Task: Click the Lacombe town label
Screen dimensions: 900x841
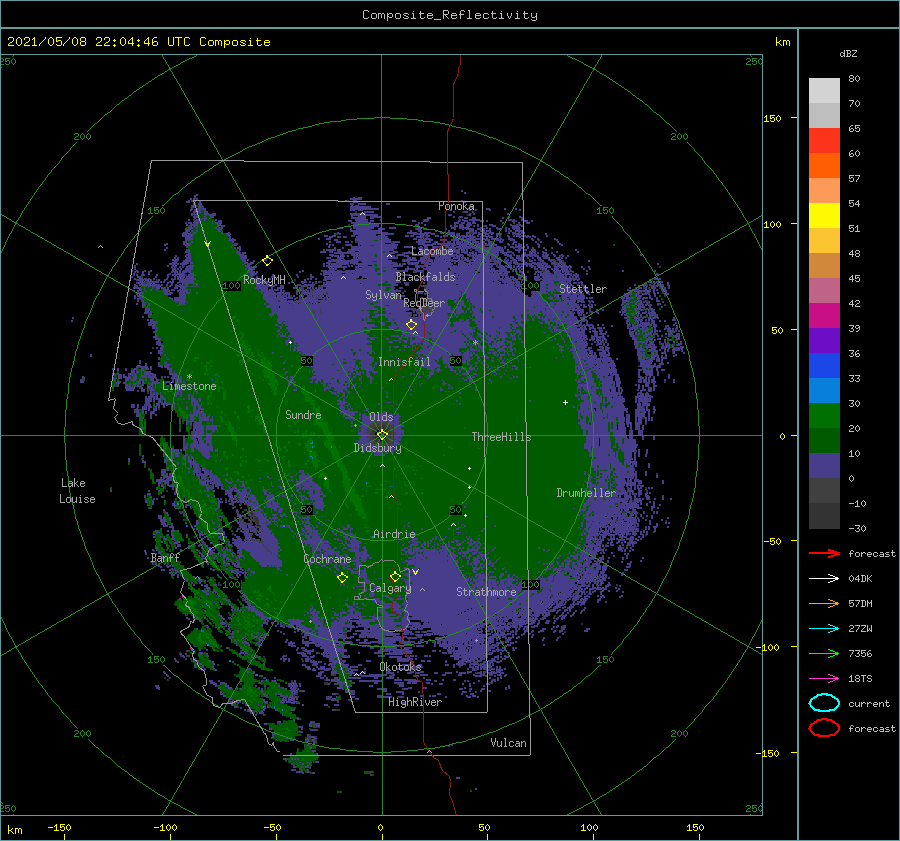Action: pyautogui.click(x=432, y=251)
